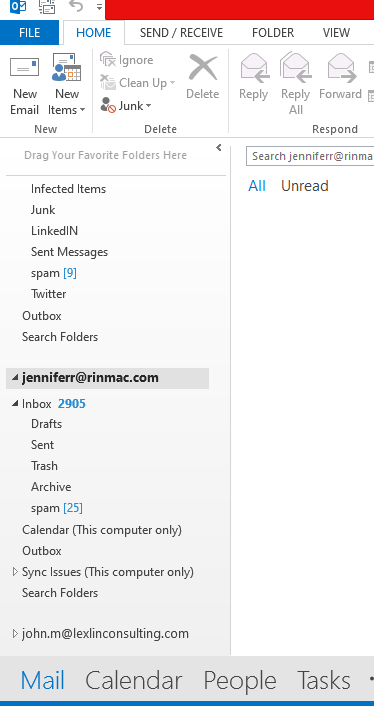Click the Undo arrow in the title bar
This screenshot has height=706, width=374.
click(76, 7)
